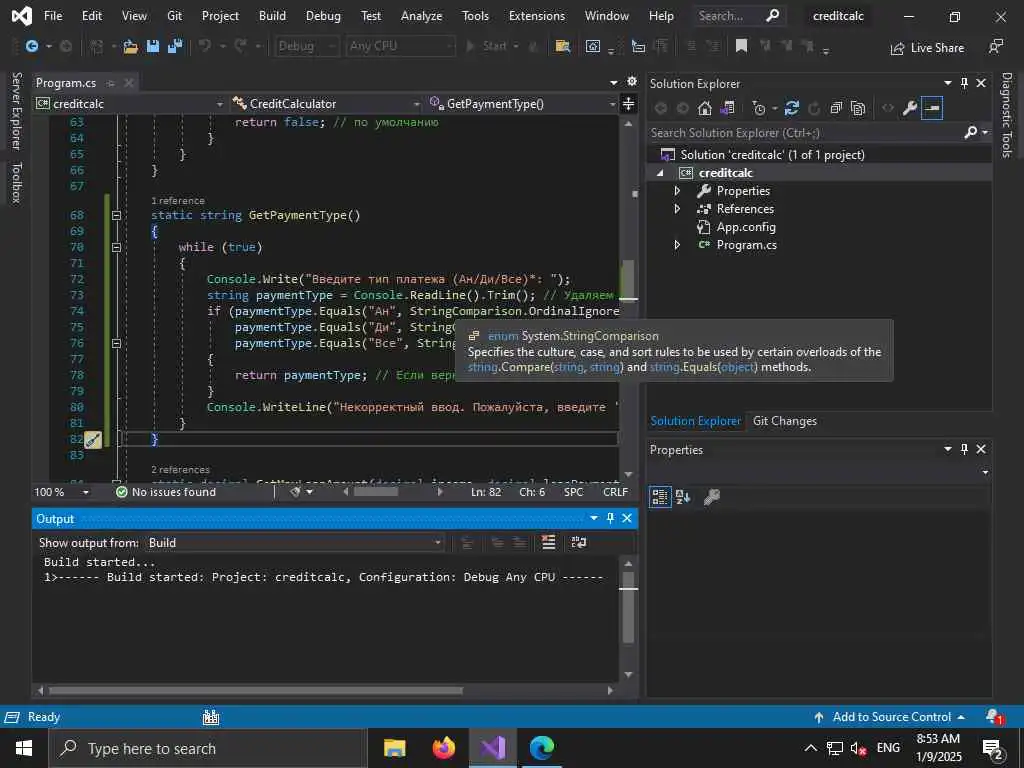1024x768 pixels.
Task: Open the Any CPU platform dropdown
Action: point(400,46)
